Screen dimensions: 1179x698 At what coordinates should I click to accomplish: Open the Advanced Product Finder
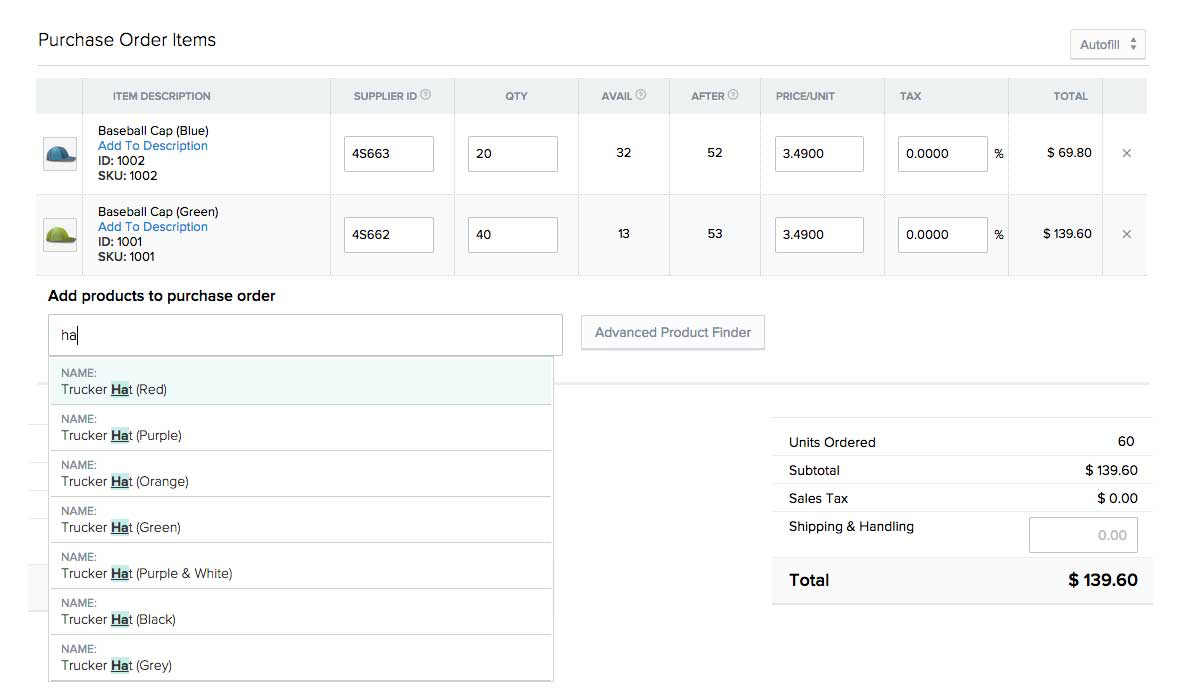coord(673,333)
